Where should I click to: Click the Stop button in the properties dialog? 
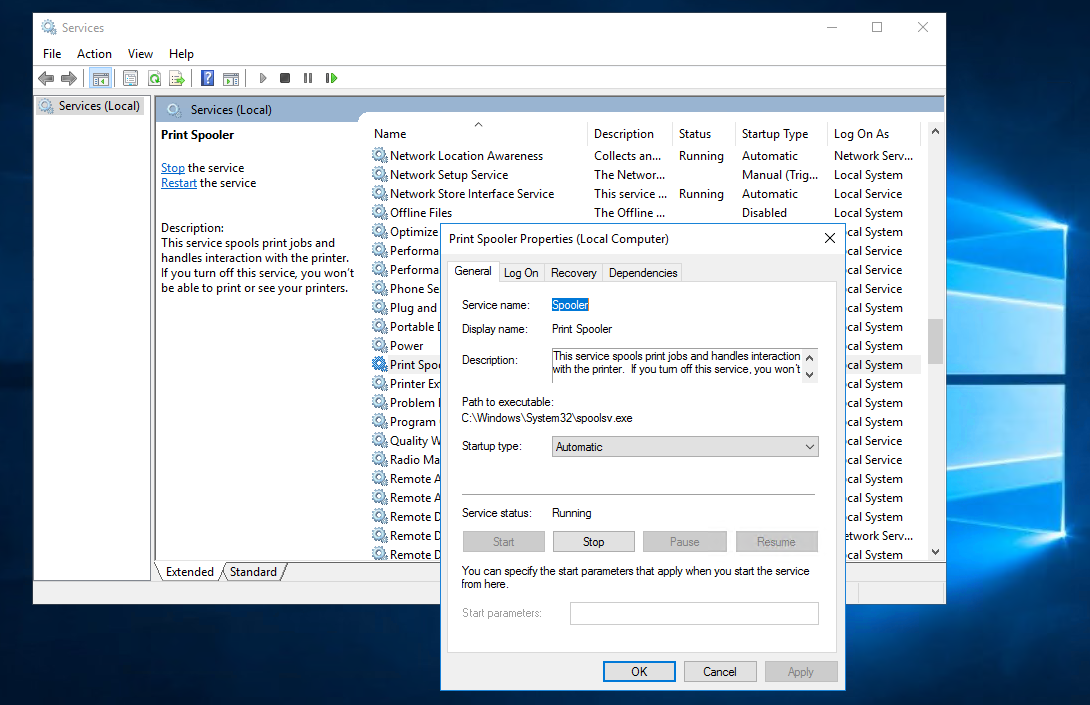(x=594, y=542)
